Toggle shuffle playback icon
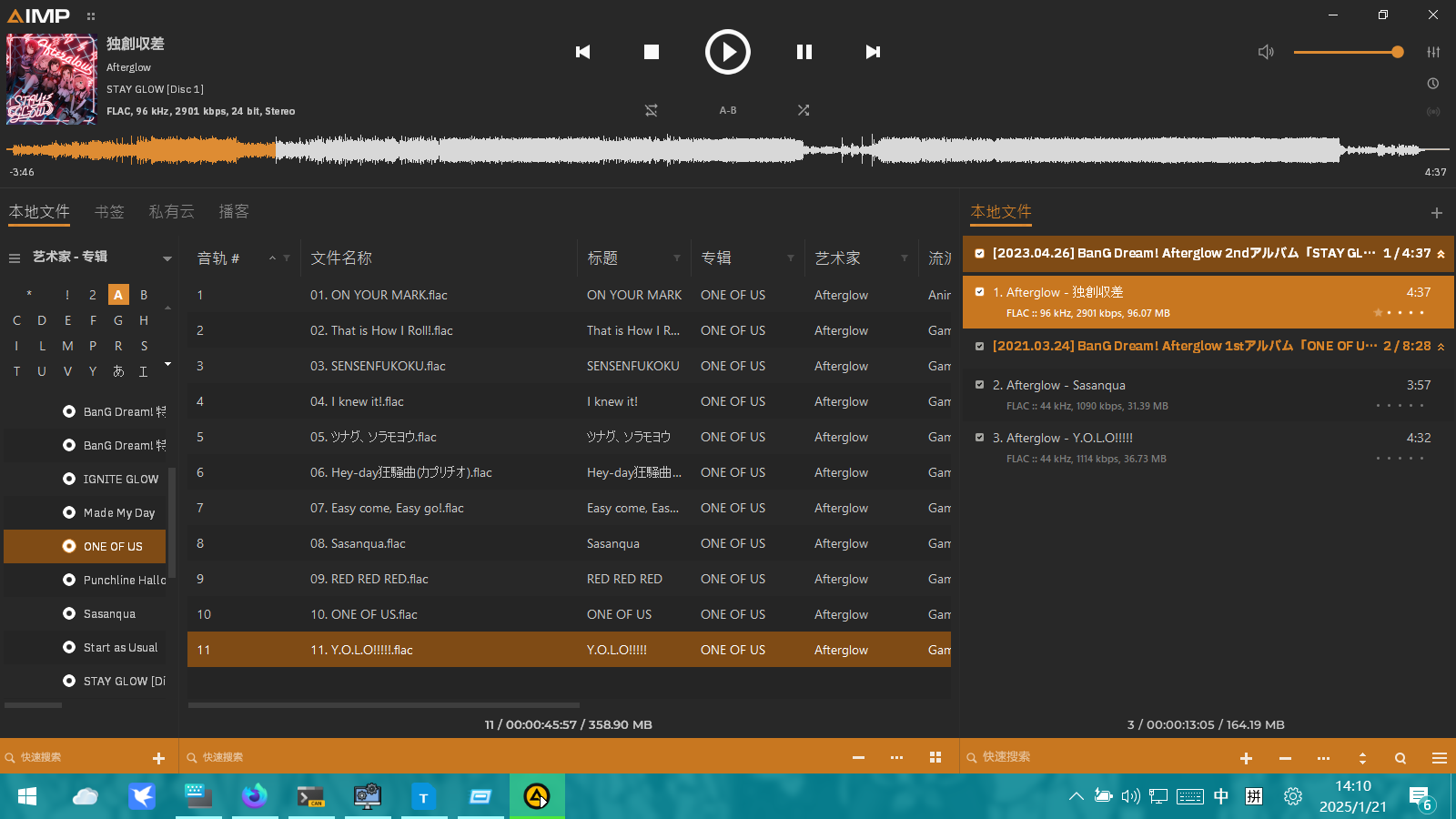The image size is (1456, 819). (x=804, y=110)
